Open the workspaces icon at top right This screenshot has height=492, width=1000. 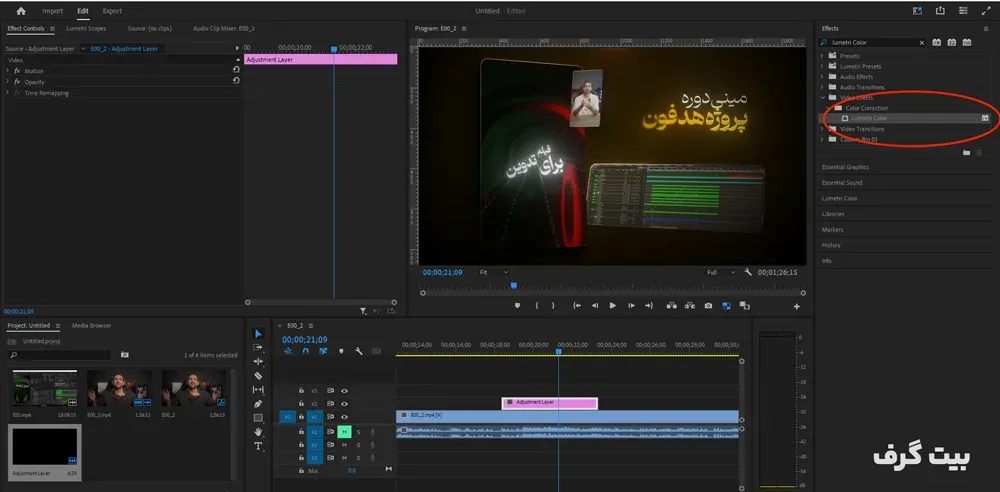point(963,11)
